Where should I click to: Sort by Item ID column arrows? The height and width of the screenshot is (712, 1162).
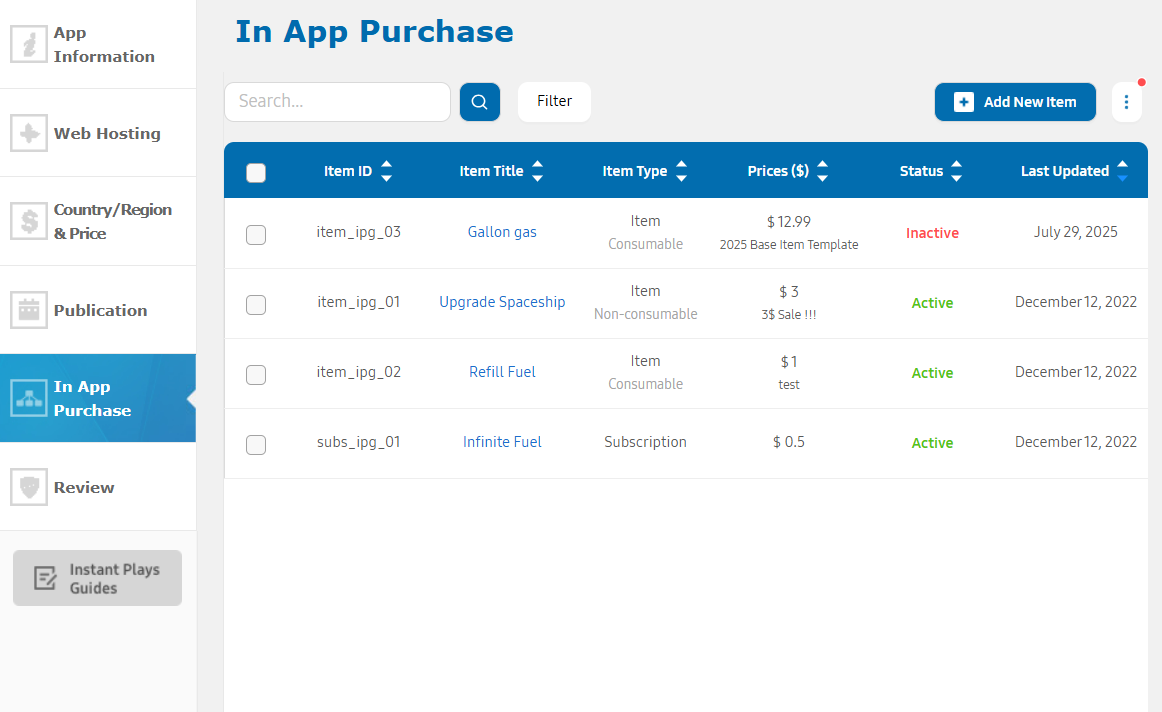coord(386,171)
